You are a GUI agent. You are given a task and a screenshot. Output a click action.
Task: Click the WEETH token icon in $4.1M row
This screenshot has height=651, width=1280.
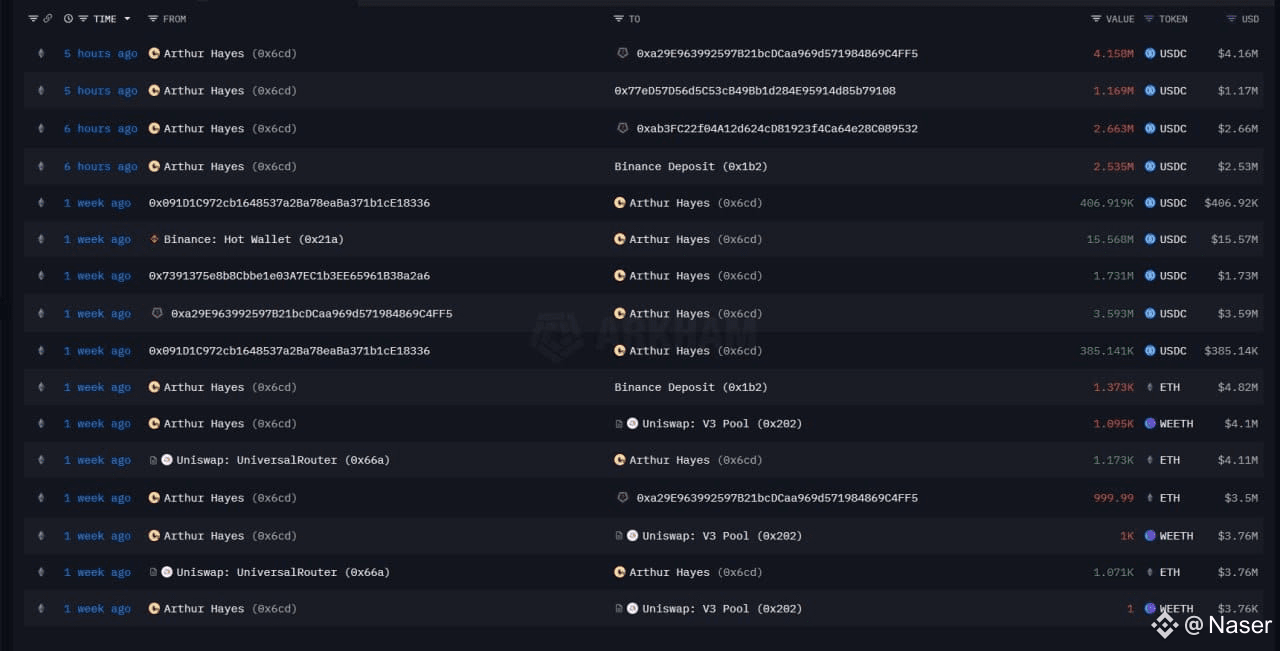pyautogui.click(x=1150, y=424)
